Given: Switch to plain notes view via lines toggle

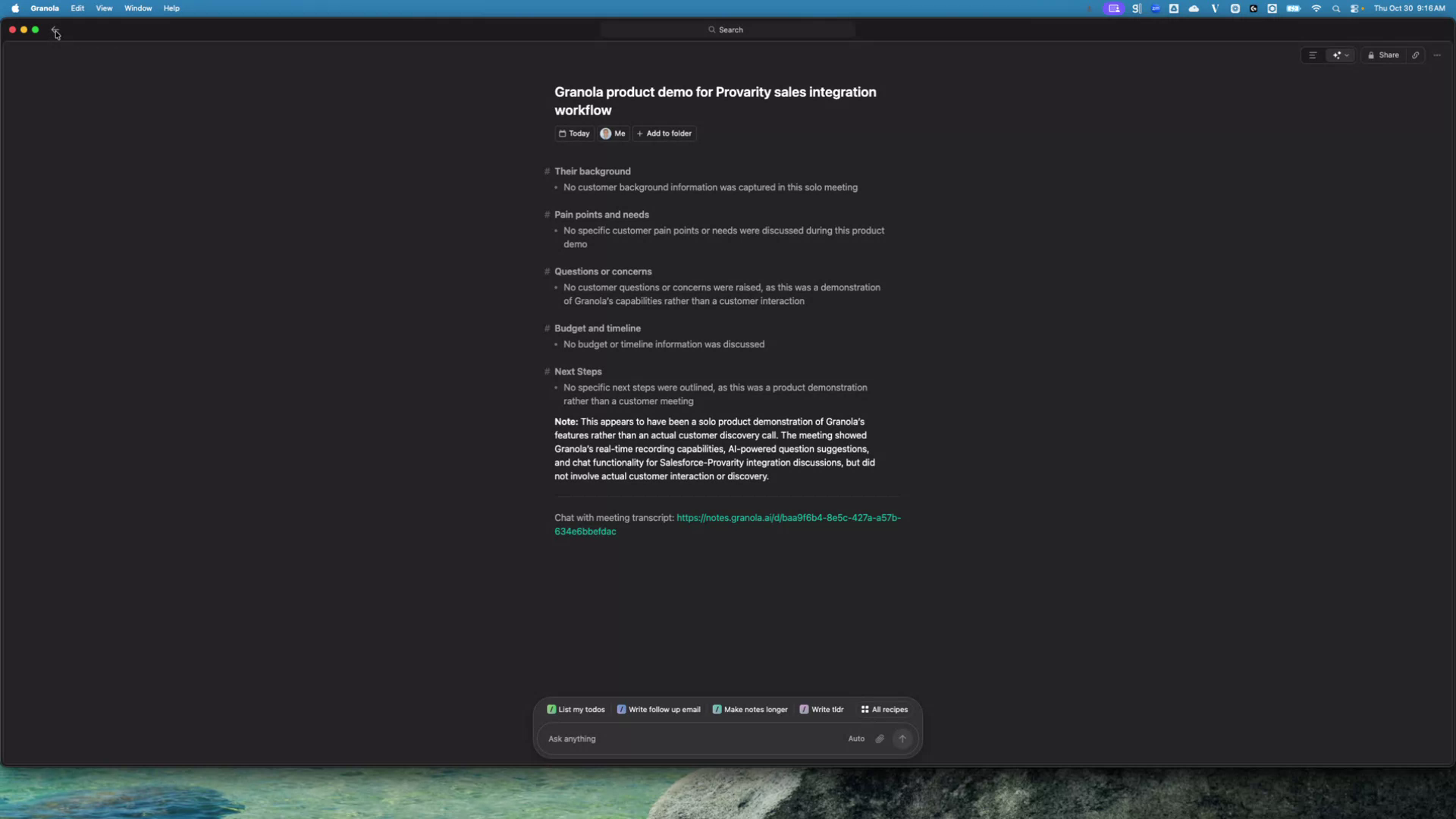Looking at the screenshot, I should click(x=1311, y=55).
